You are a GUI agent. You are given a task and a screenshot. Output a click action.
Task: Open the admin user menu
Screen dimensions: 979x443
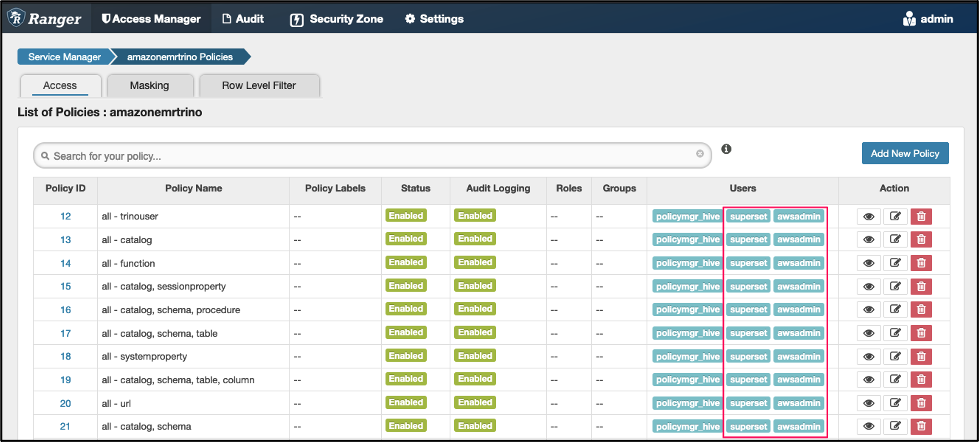click(x=928, y=19)
